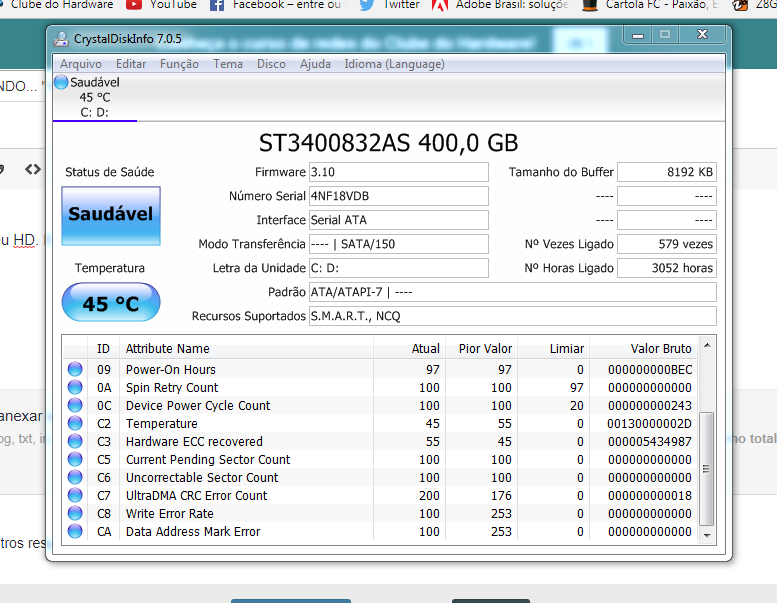Viewport: 777px width, 603px height.
Task: Open the Tema menu
Action: click(228, 64)
